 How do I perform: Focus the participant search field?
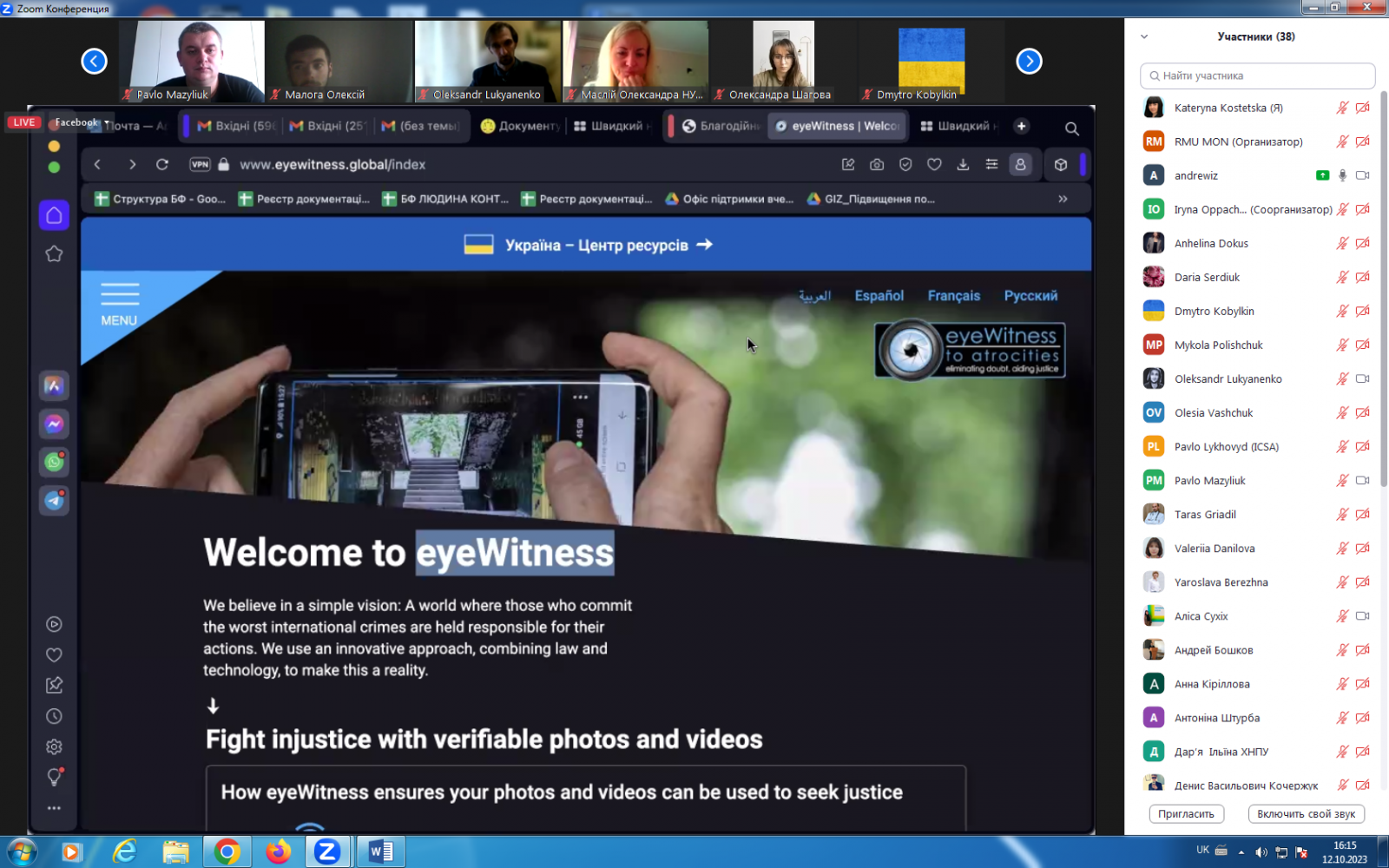[1257, 76]
